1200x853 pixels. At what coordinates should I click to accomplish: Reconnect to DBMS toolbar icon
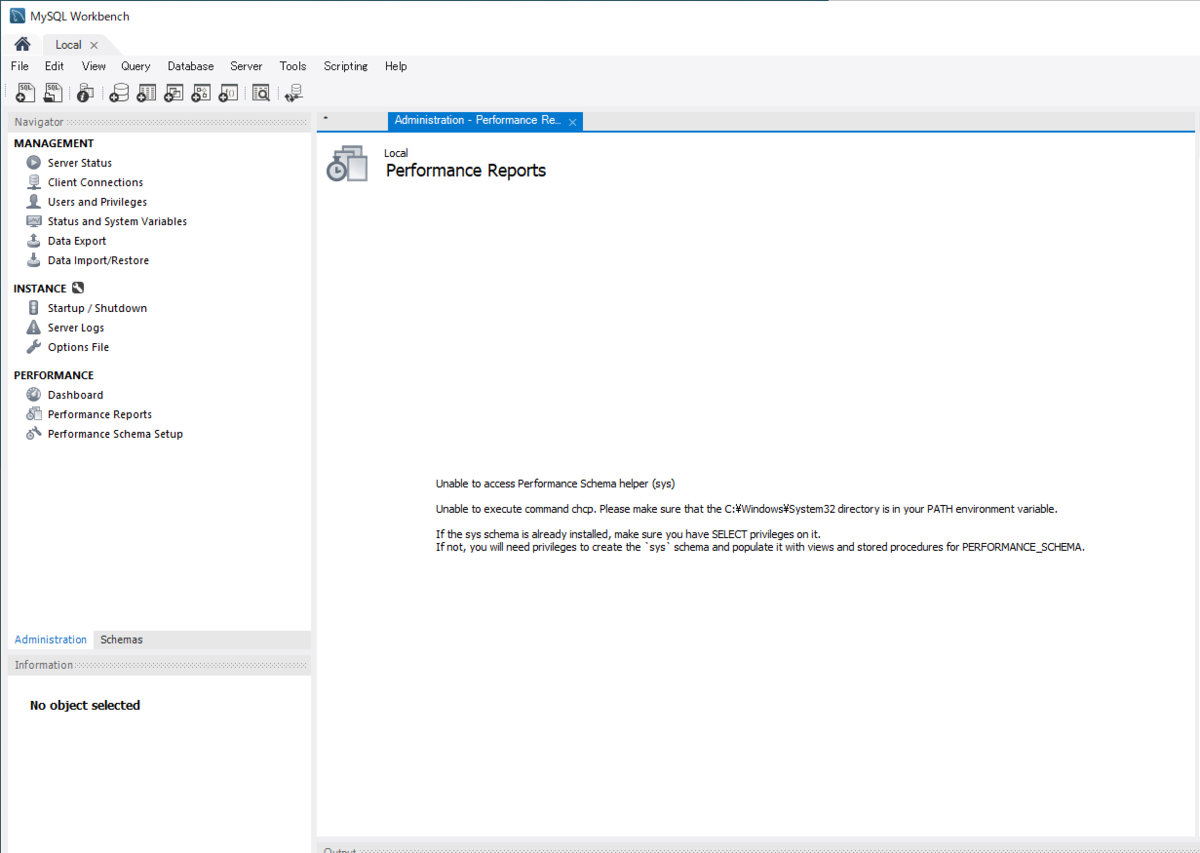tap(293, 93)
